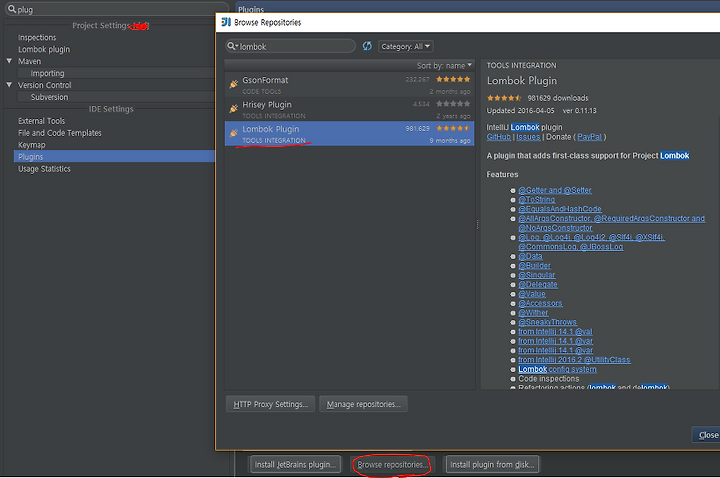
Task: Click the Hrisey Plugin icon
Action: 234,109
